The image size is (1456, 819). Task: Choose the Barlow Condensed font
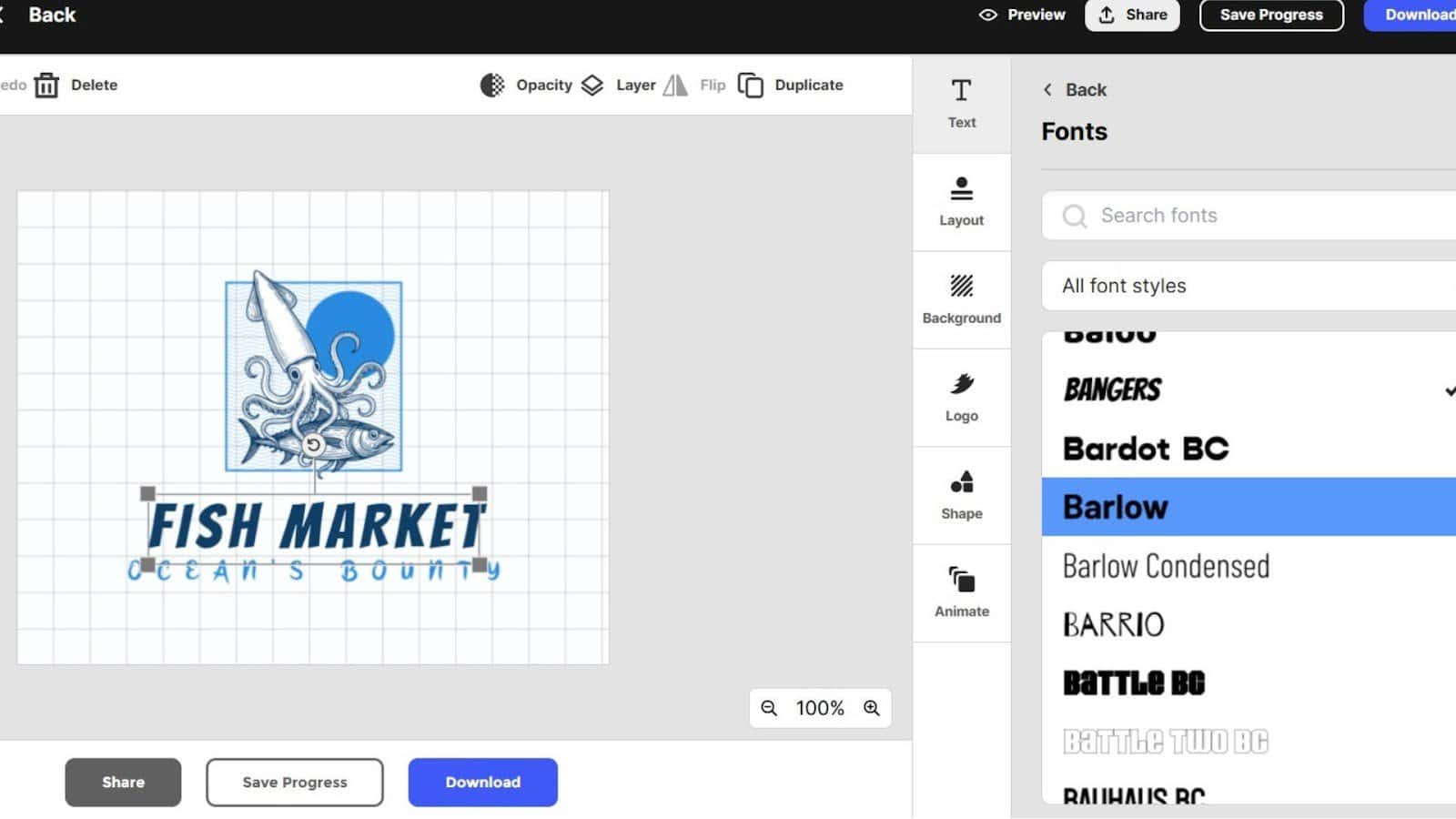1166,566
